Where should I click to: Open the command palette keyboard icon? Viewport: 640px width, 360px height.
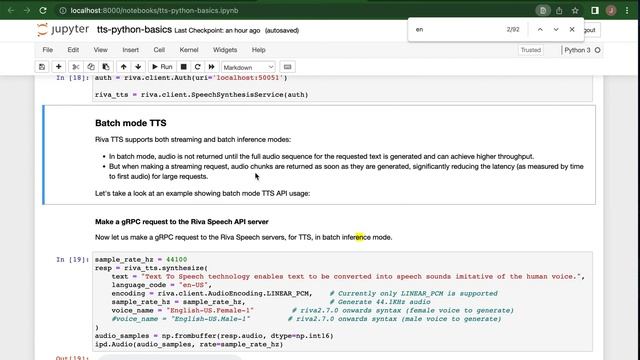pos(287,67)
